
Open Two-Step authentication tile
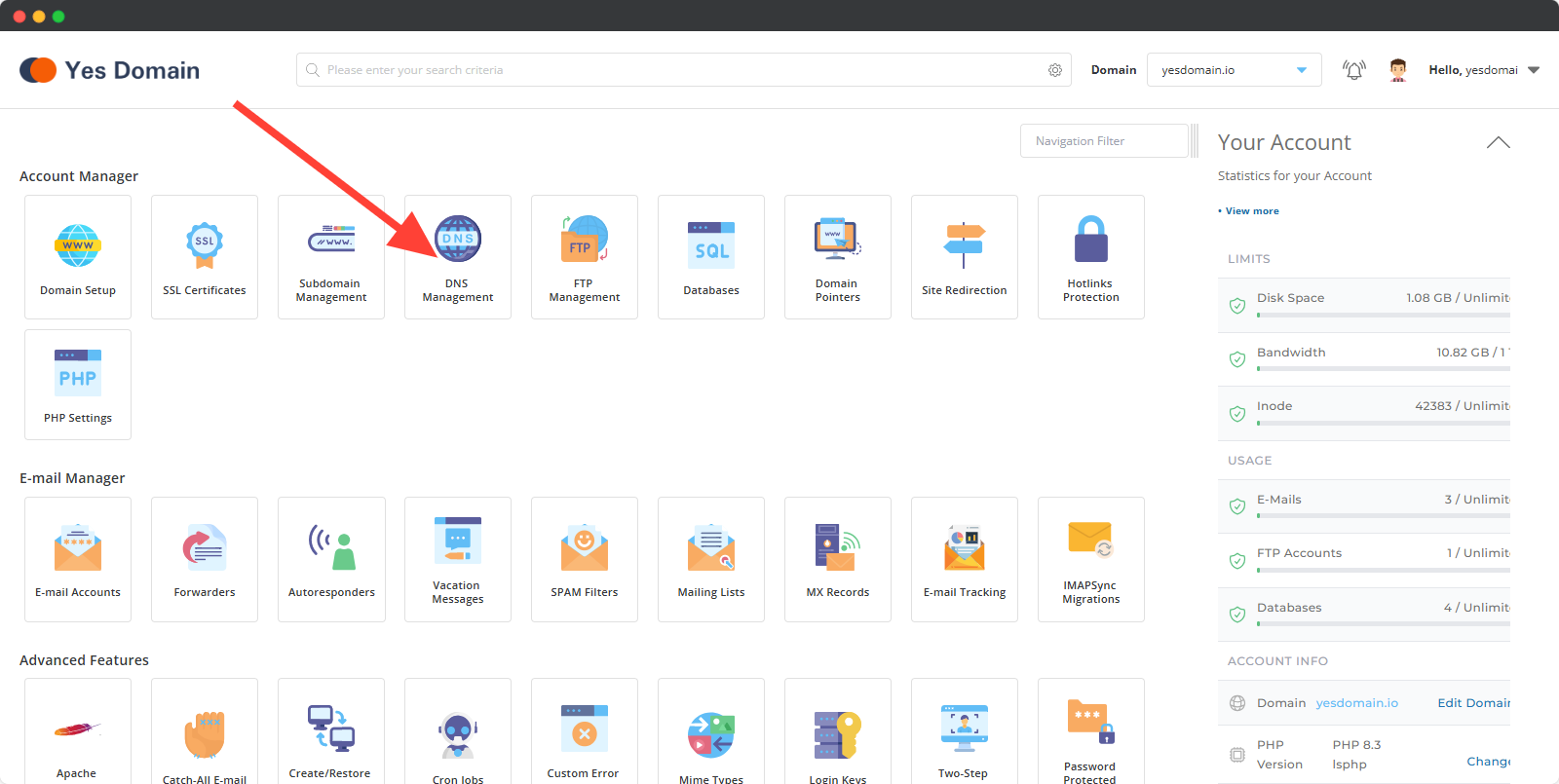965,731
